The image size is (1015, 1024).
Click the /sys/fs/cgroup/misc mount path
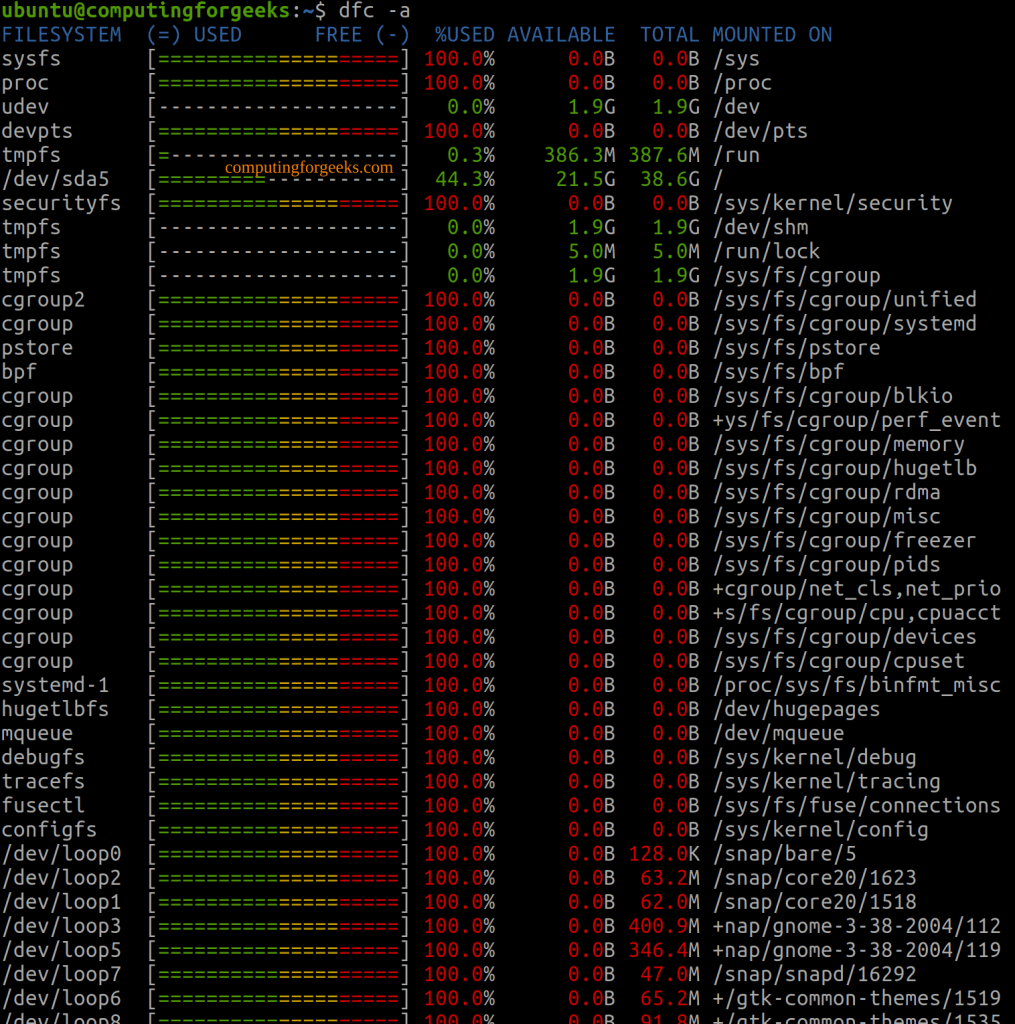coord(826,517)
